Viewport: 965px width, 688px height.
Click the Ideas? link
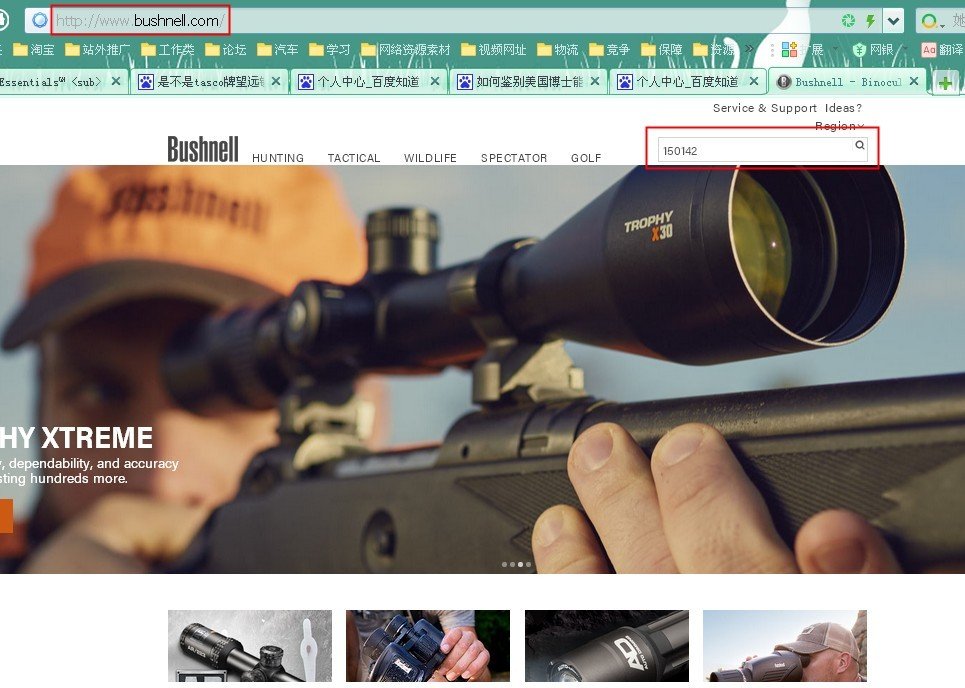click(843, 108)
